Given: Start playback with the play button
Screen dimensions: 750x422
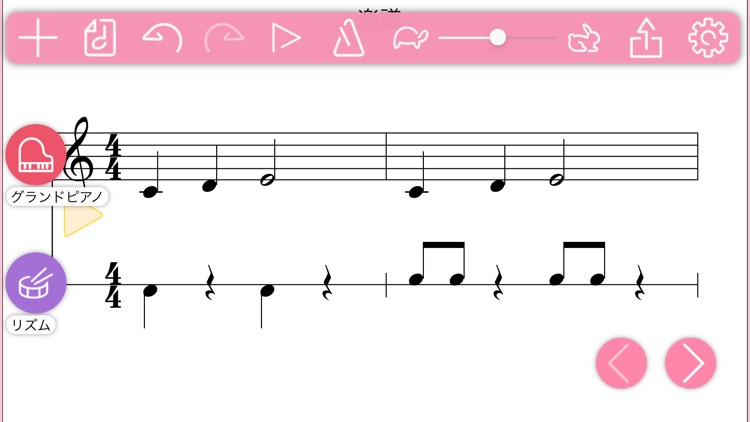Looking at the screenshot, I should (286, 38).
